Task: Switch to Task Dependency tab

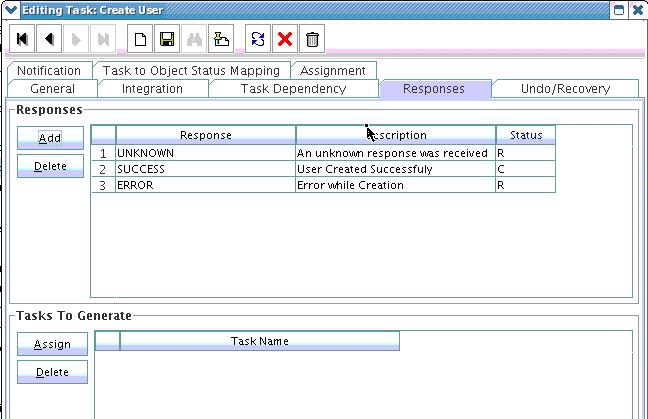Action: (293, 88)
